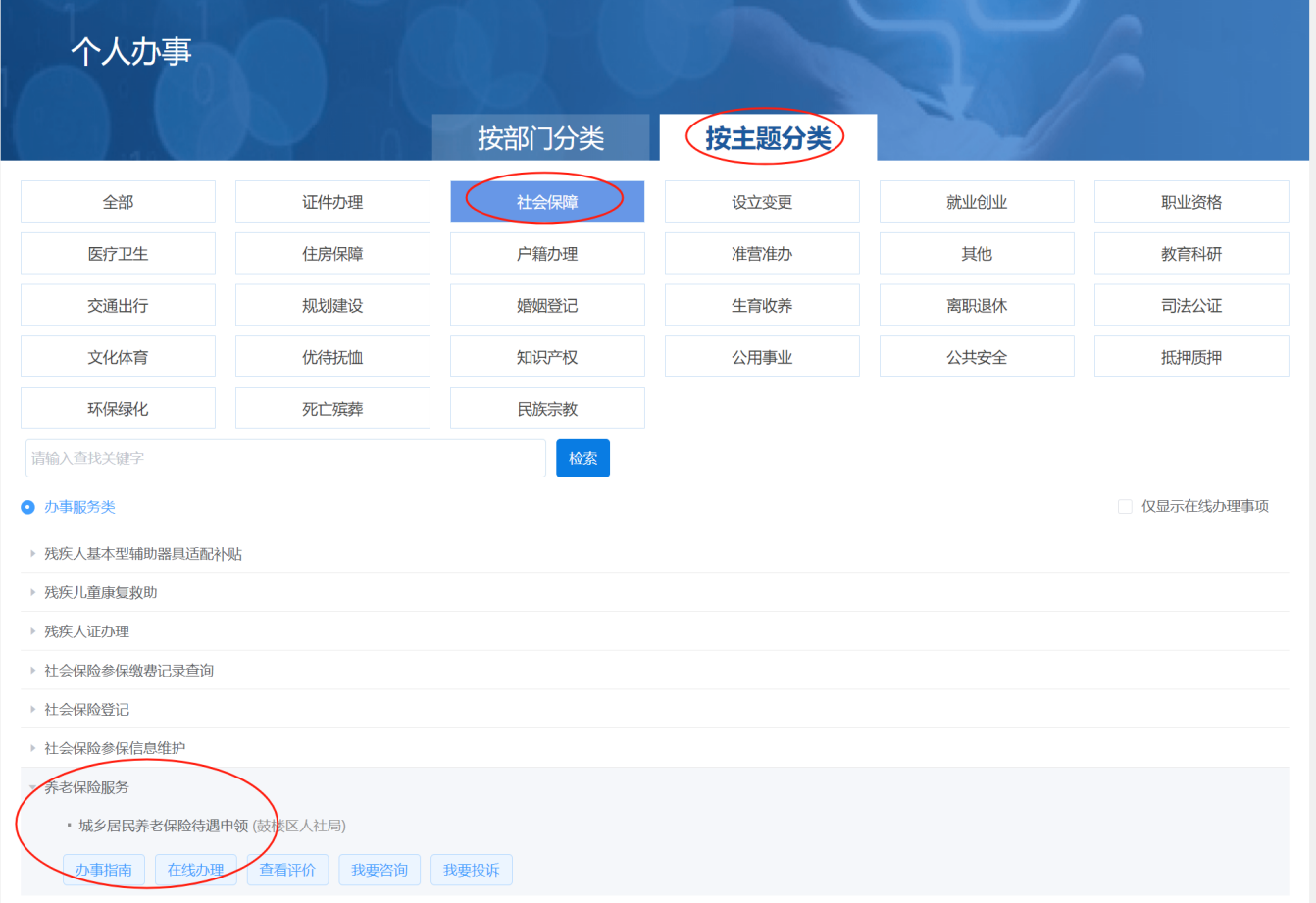Select the 按主题分类 tab
The image size is (1316, 903).
click(768, 138)
